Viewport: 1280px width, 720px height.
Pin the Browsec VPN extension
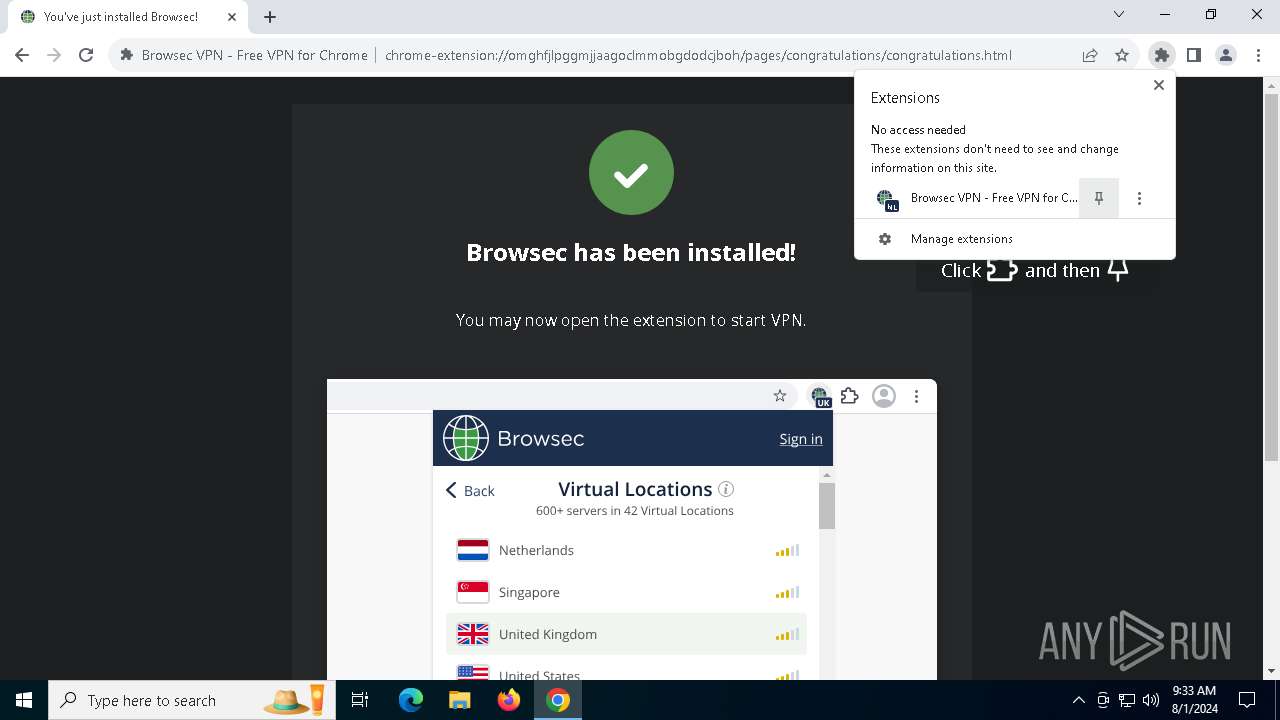(x=1099, y=198)
